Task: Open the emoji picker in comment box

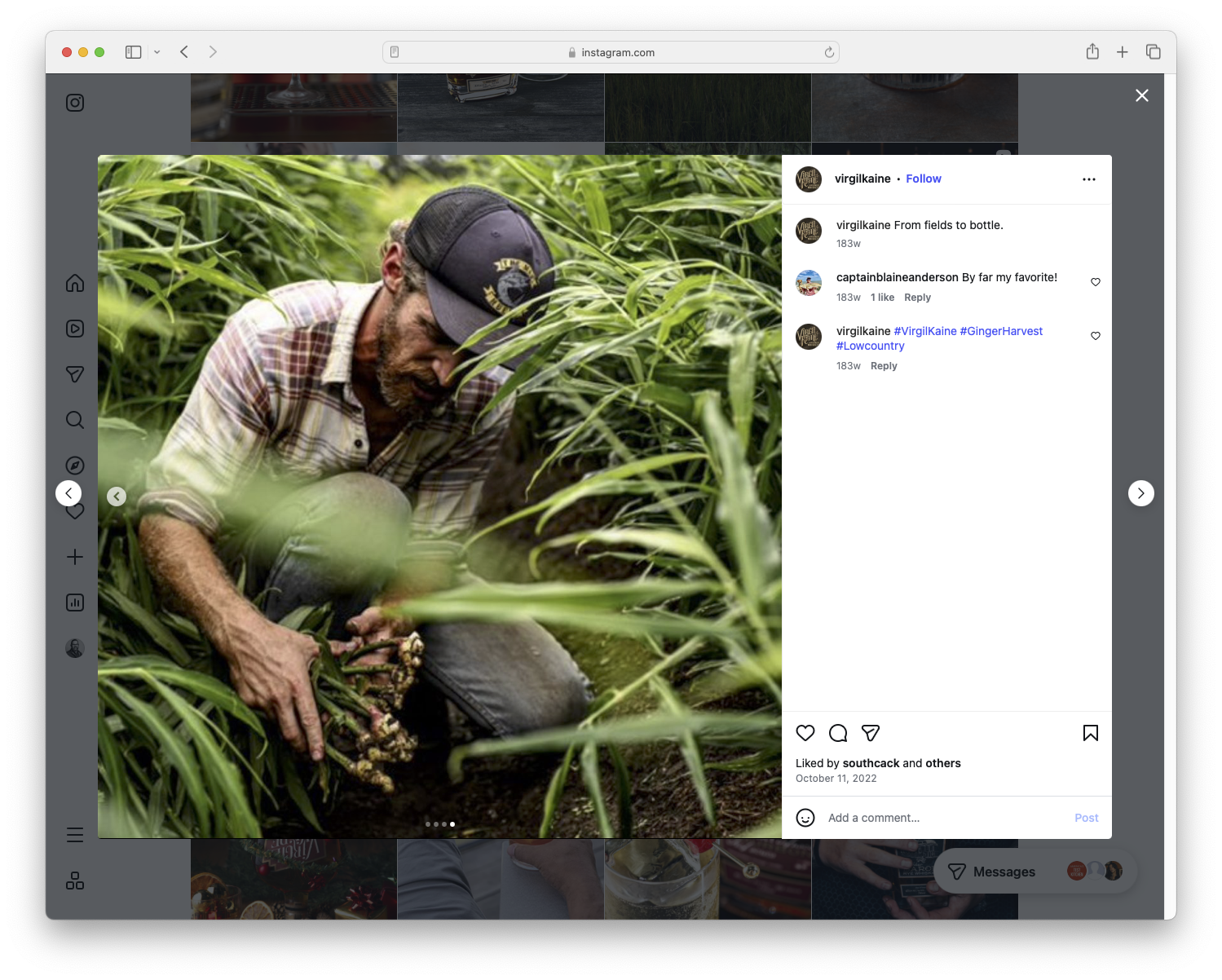Action: coord(805,818)
